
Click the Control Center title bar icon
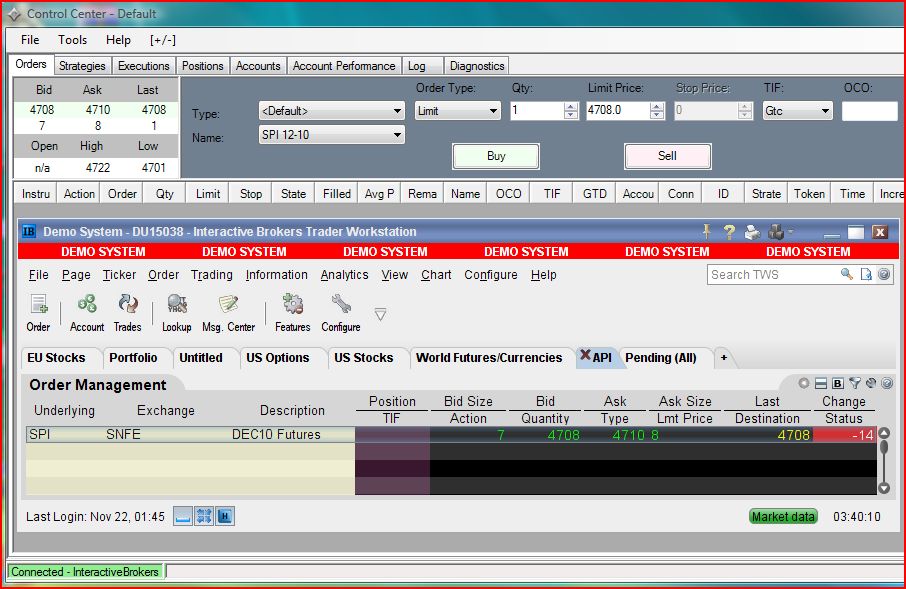[14, 14]
